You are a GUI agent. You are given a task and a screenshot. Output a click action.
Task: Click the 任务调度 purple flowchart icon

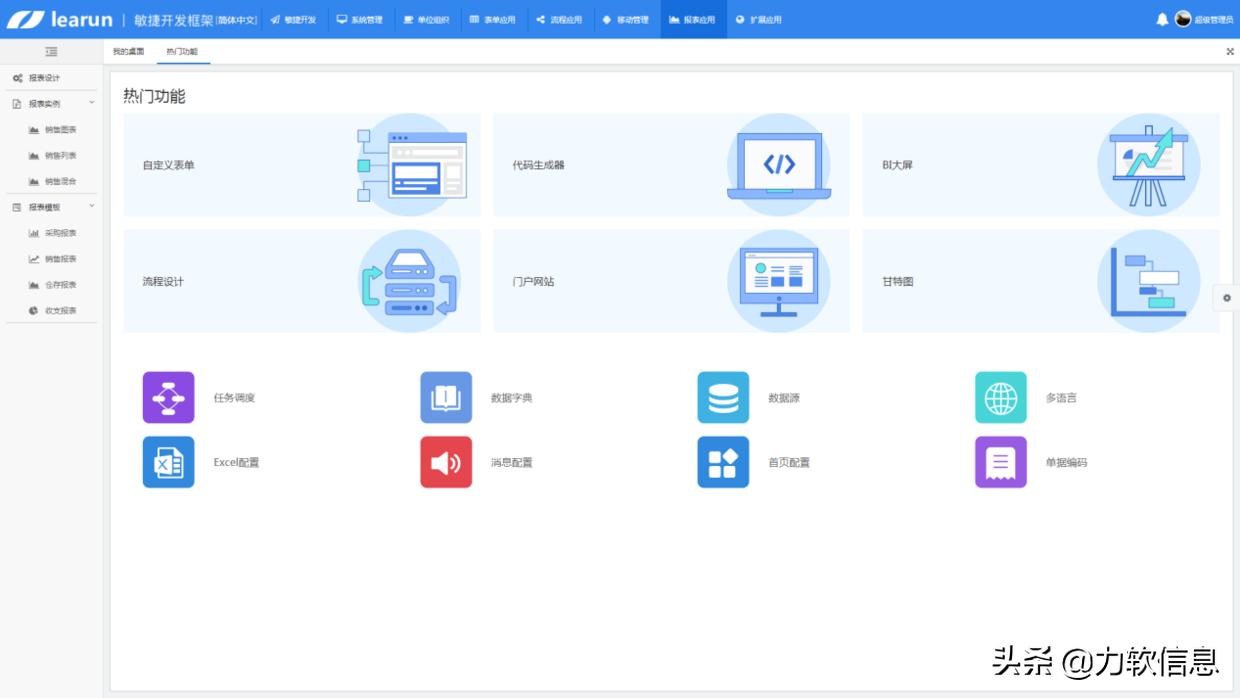(168, 398)
